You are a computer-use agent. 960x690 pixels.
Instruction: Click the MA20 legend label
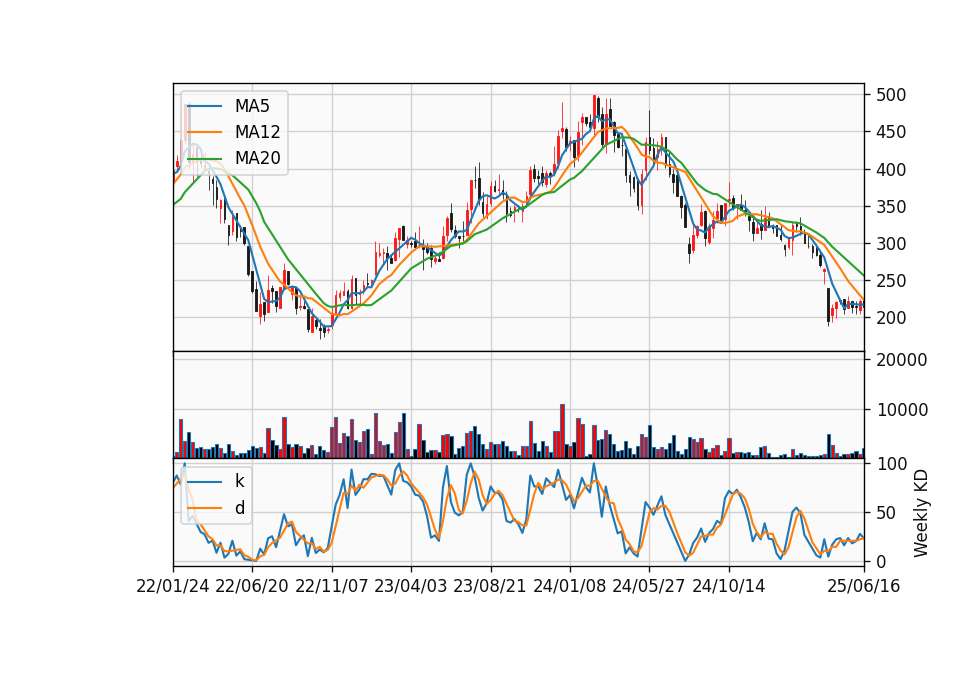point(257,158)
